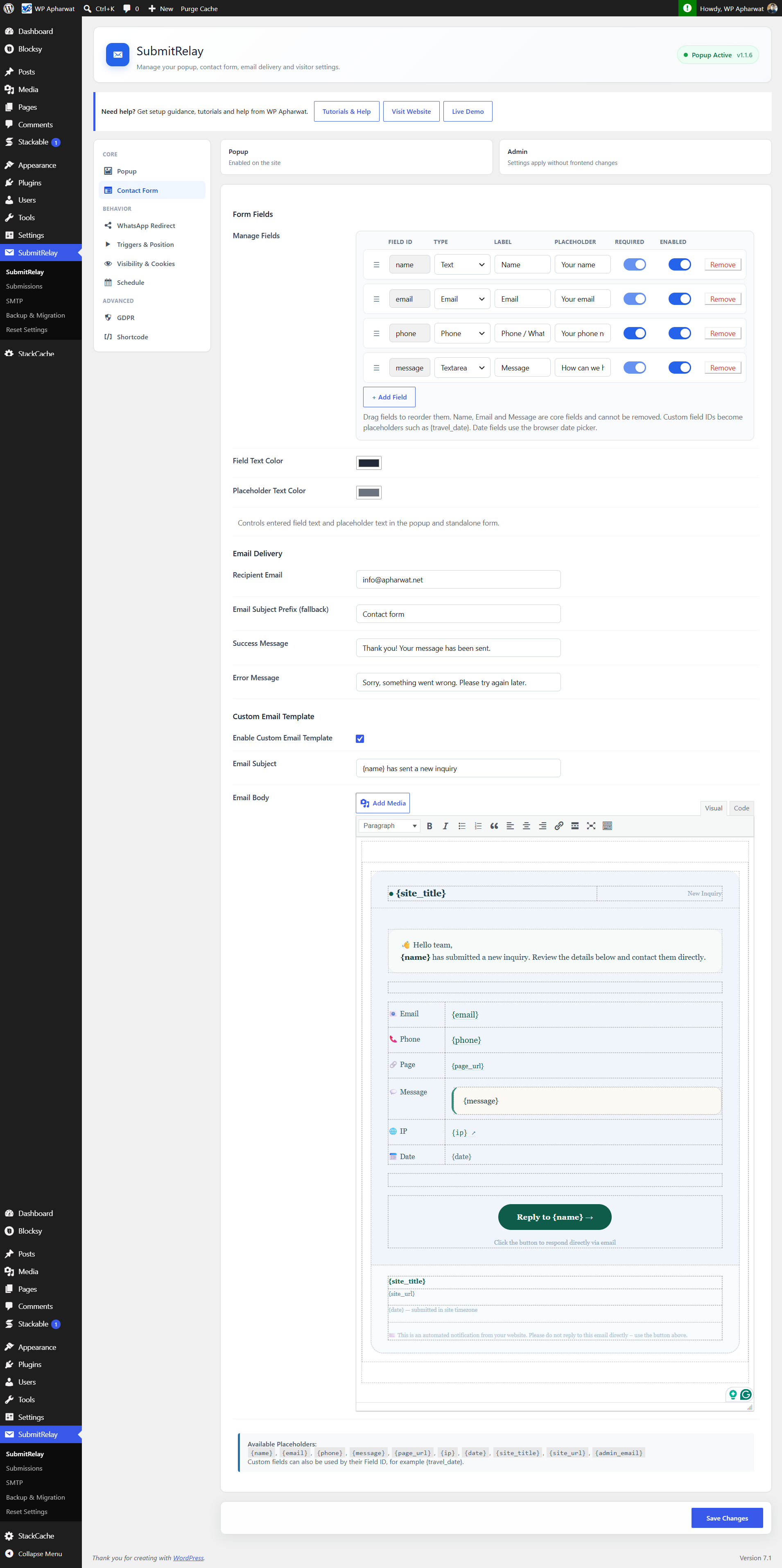The image size is (782, 1568).
Task: Apply blockquote formatting icon
Action: point(494,826)
